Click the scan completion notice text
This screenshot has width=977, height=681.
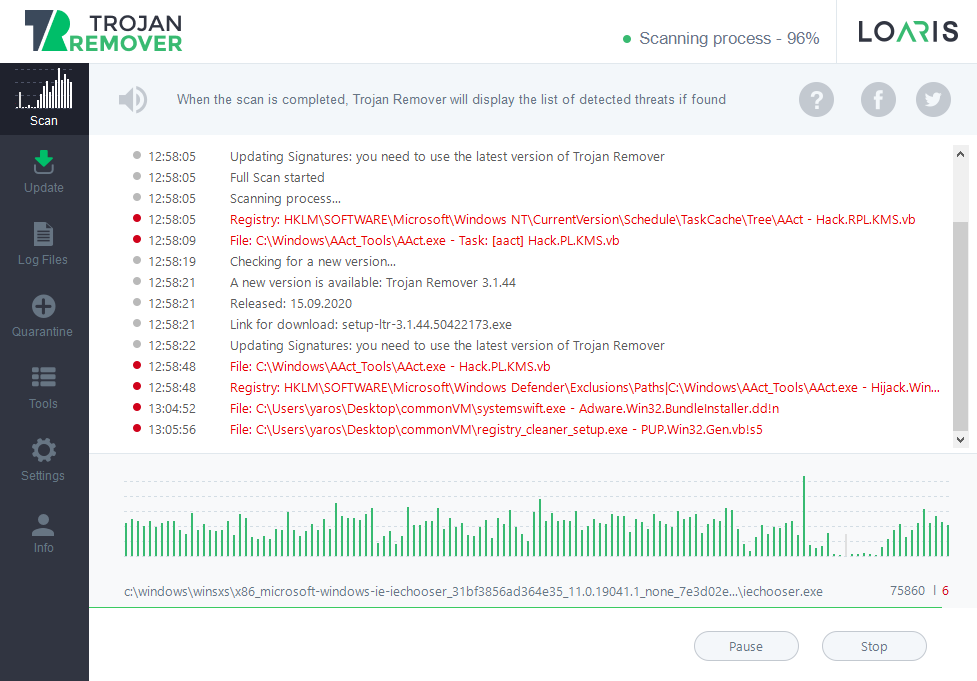coord(451,100)
